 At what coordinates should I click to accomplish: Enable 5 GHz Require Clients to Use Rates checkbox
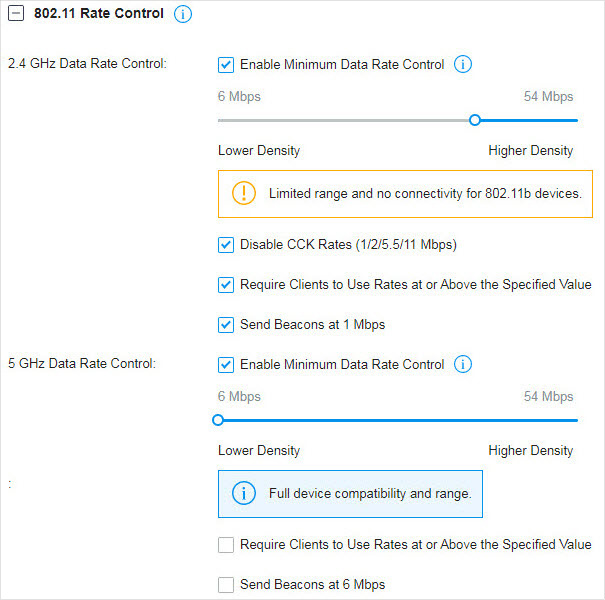pos(226,545)
